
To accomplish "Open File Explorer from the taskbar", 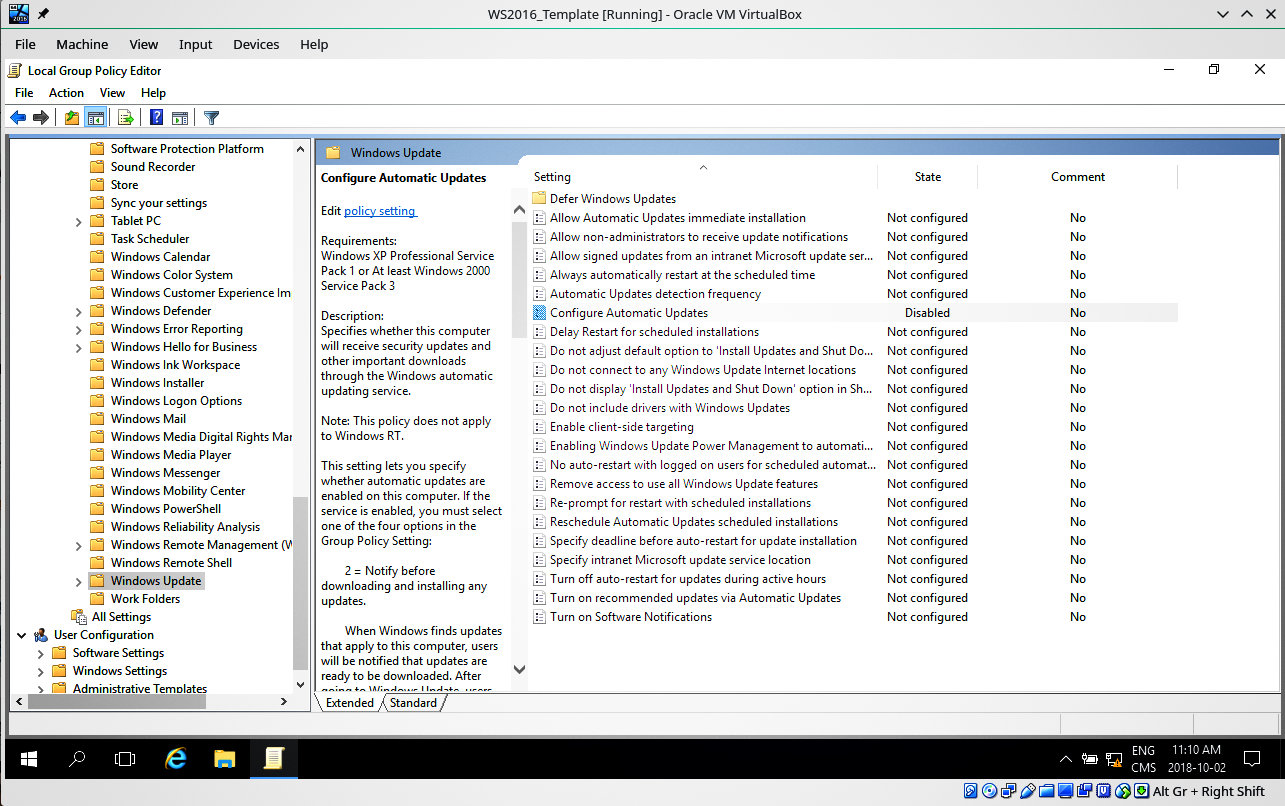I will (224, 759).
